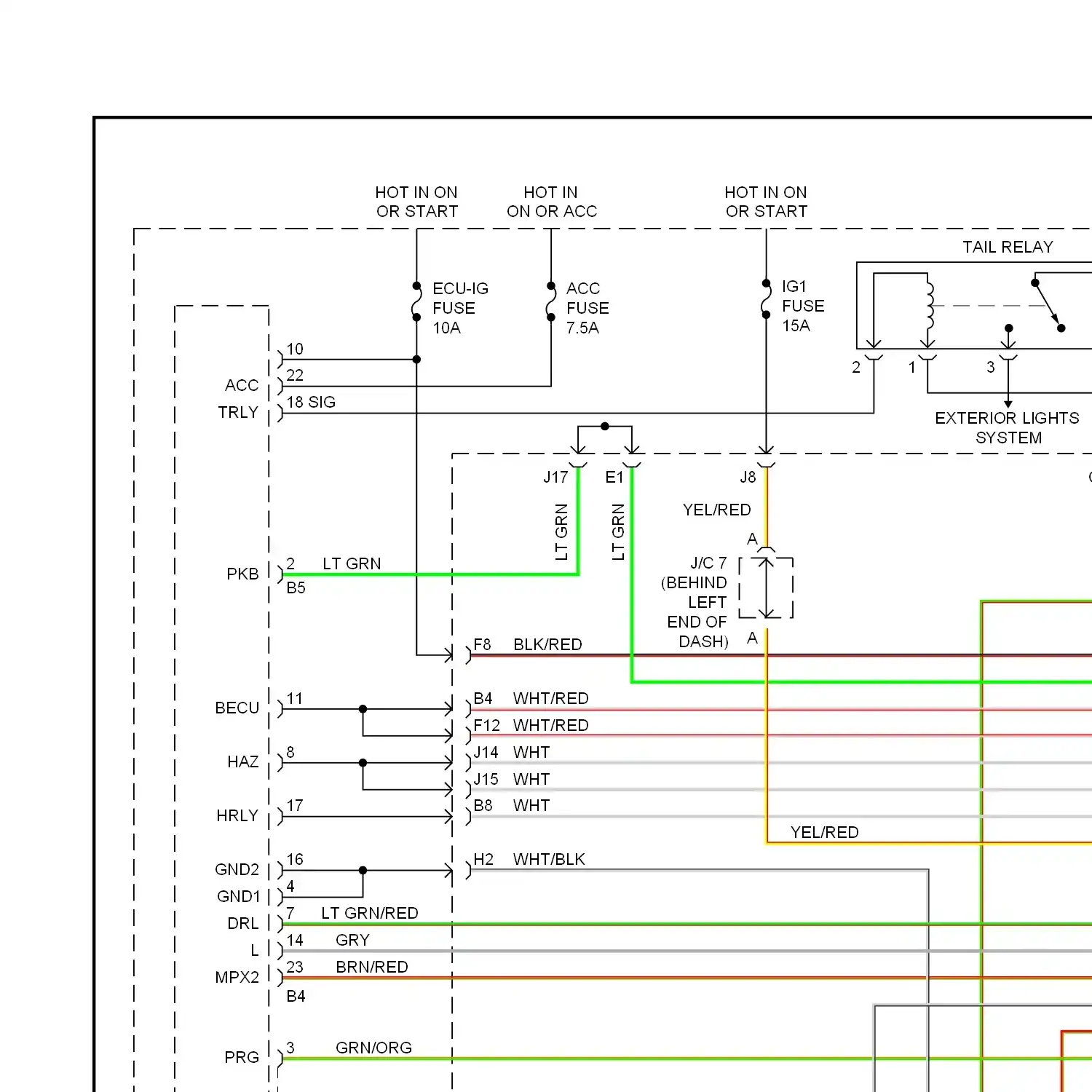Click HOT IN ON OR START above ECU-IG fuse
The height and width of the screenshot is (1092, 1092).
click(416, 202)
